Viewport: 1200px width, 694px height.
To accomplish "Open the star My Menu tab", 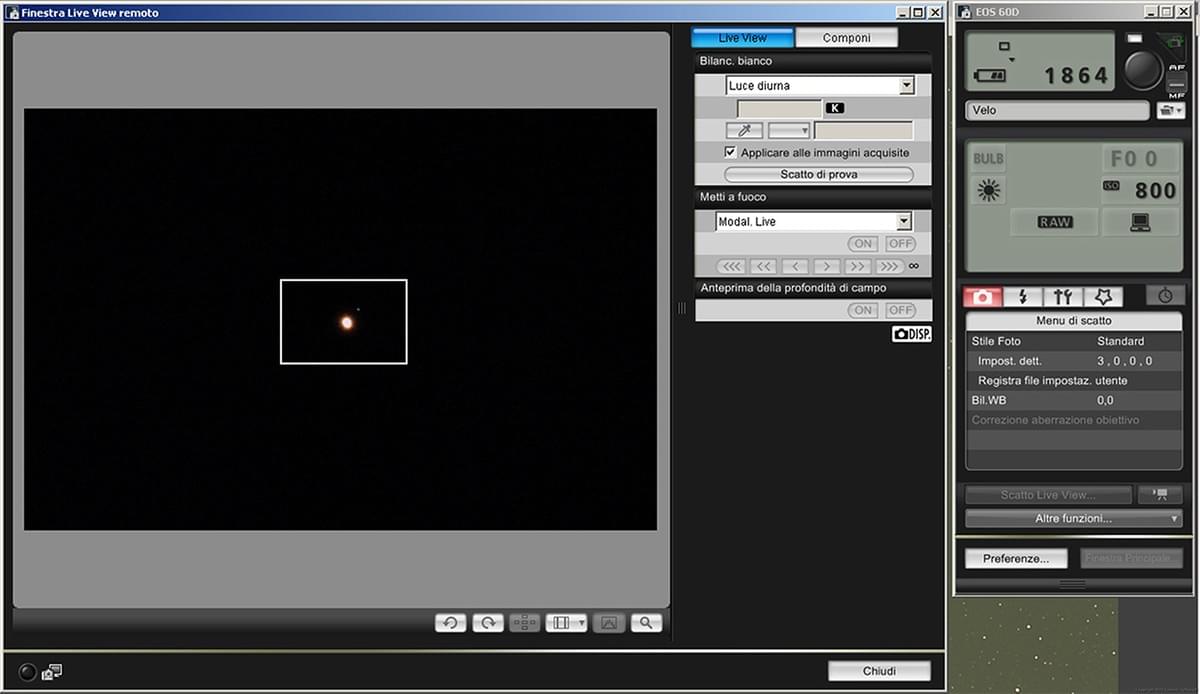I will pos(1103,297).
